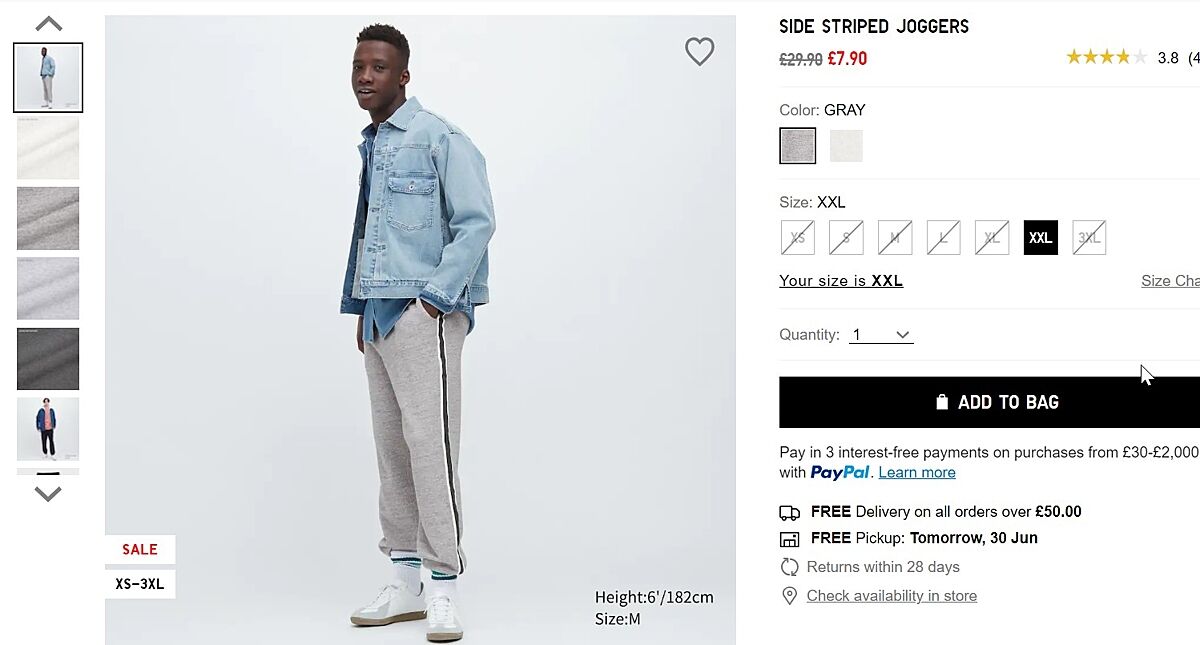
Task: Click the wishlist heart icon
Action: click(x=699, y=51)
